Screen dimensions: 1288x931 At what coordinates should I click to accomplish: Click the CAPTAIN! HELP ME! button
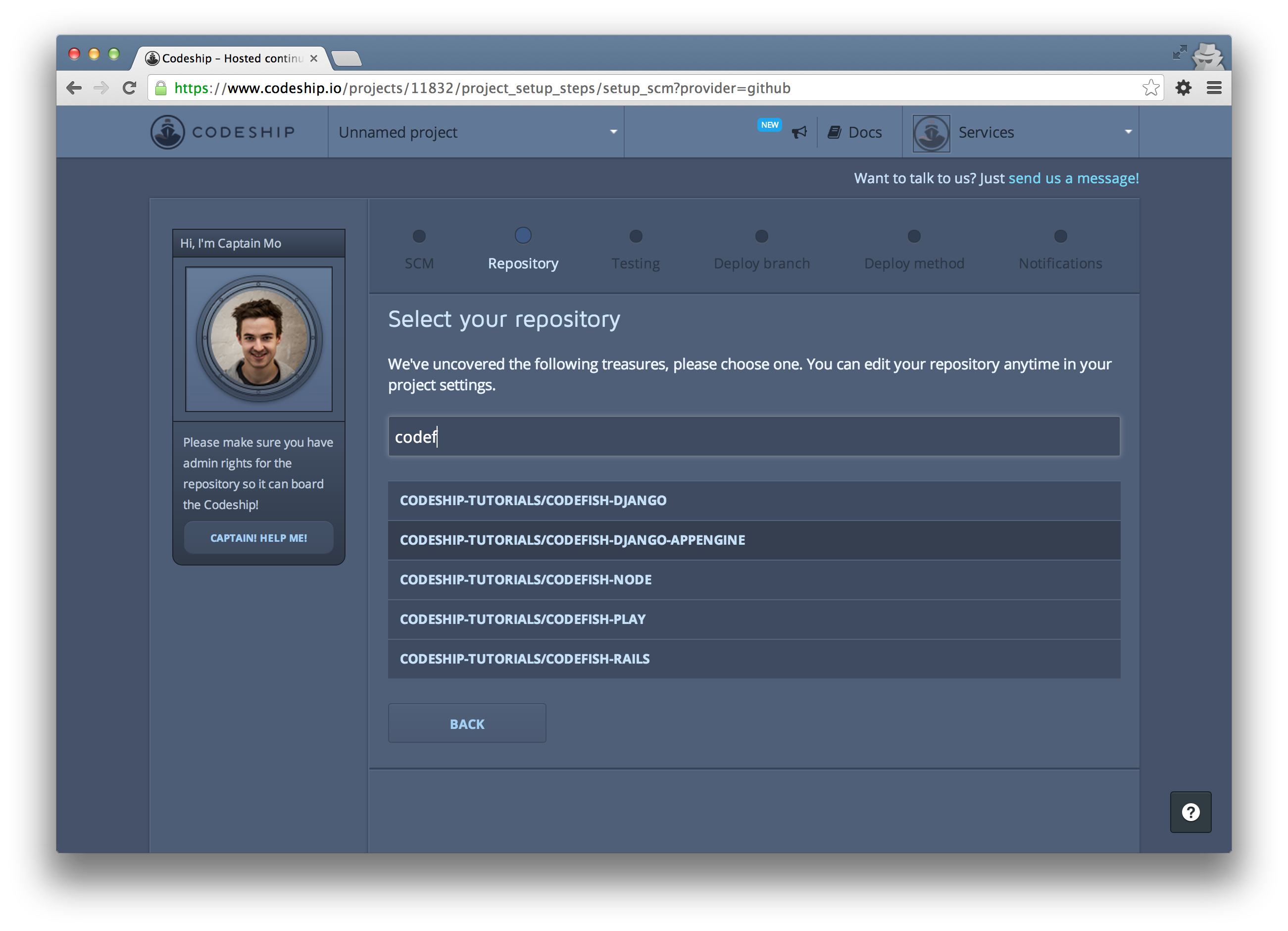click(258, 538)
